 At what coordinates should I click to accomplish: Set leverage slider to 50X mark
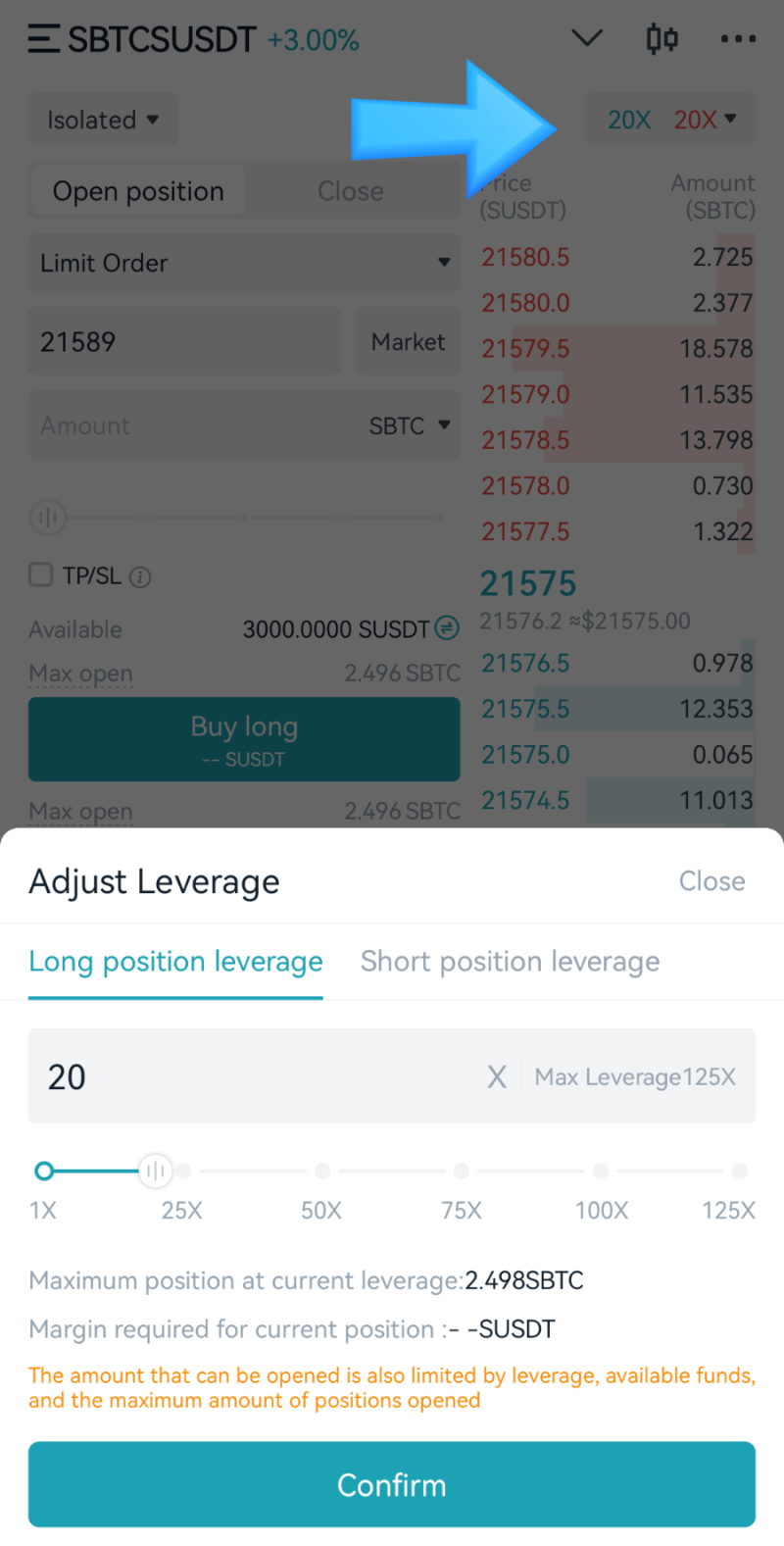point(322,1171)
